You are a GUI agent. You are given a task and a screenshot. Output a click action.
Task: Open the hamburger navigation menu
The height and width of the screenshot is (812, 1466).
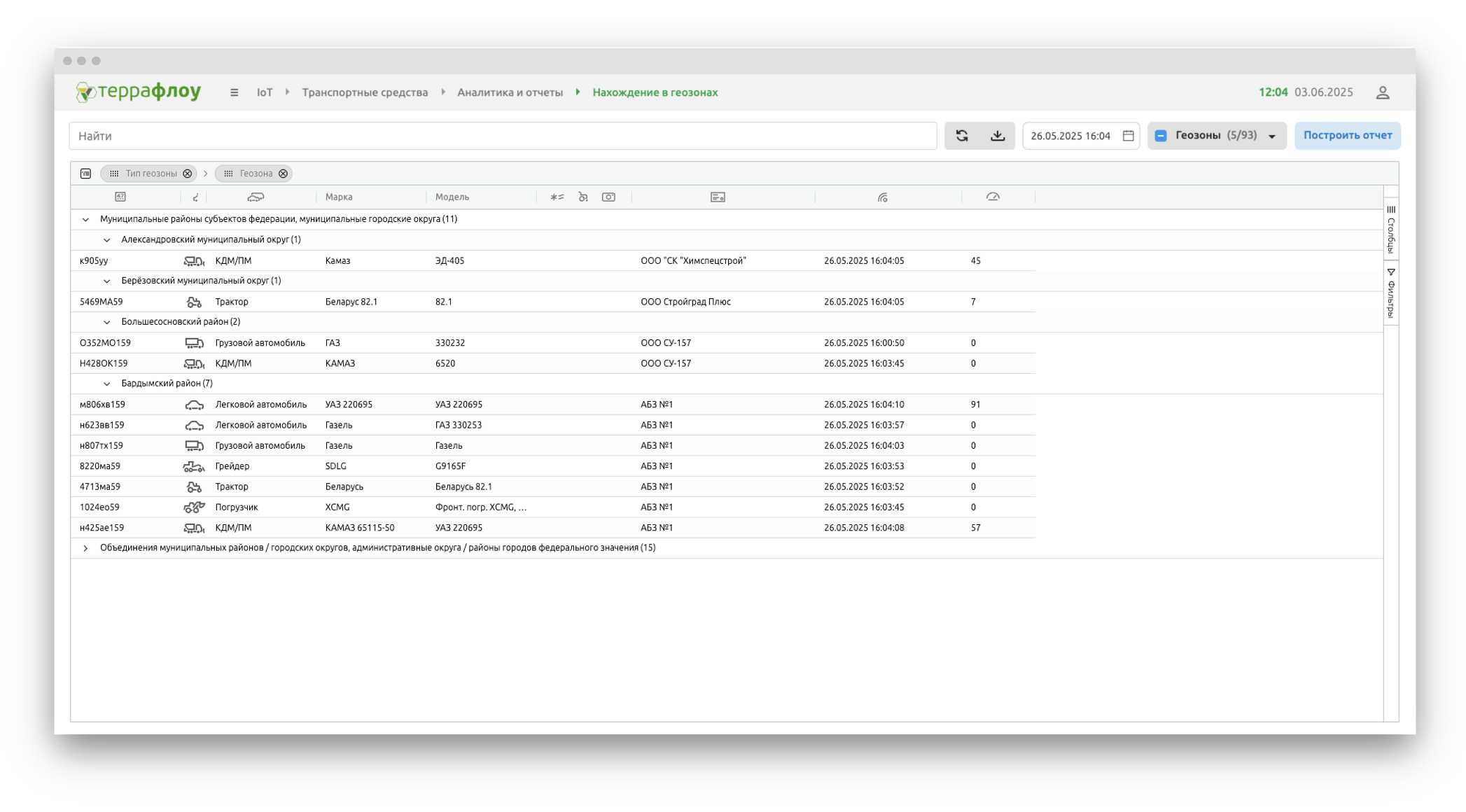[234, 92]
